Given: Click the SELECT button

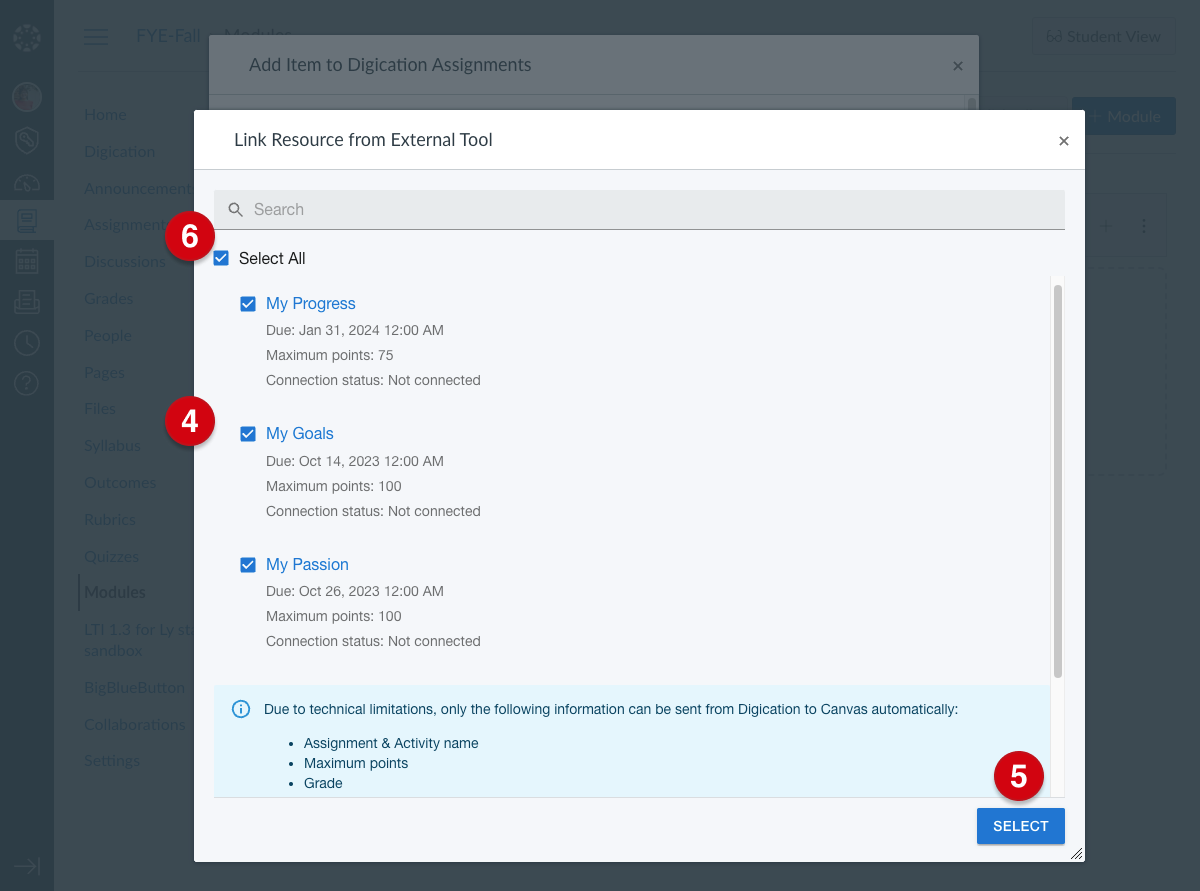Looking at the screenshot, I should click(x=1021, y=826).
